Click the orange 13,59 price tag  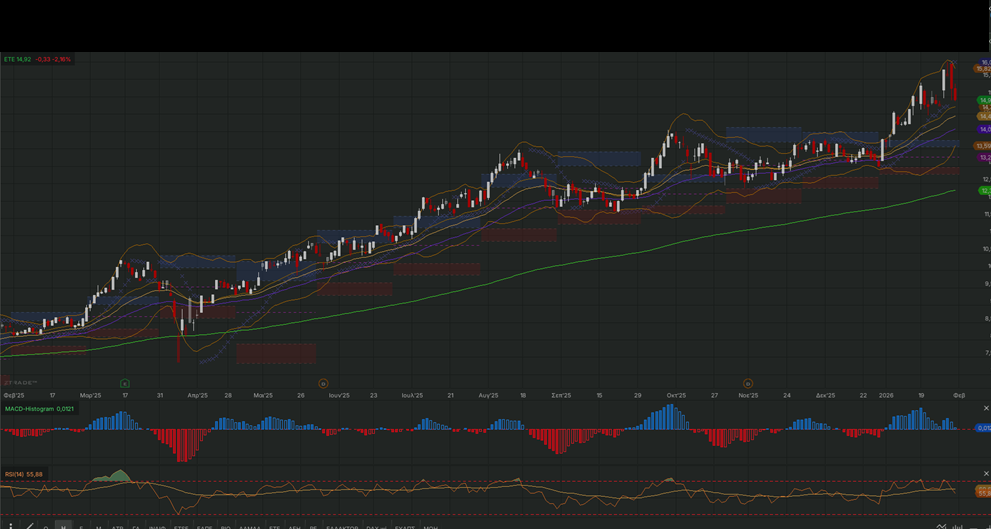pyautogui.click(x=983, y=146)
